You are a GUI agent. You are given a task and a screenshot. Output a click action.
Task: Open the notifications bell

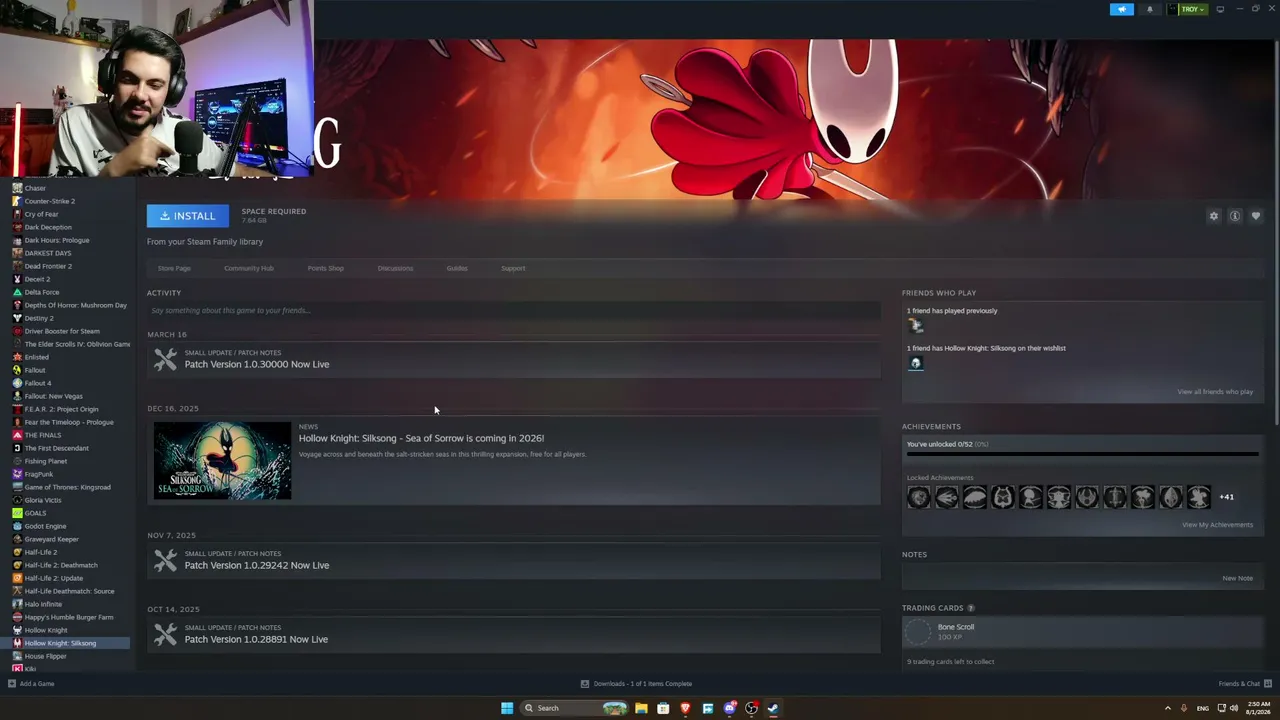pos(1149,9)
